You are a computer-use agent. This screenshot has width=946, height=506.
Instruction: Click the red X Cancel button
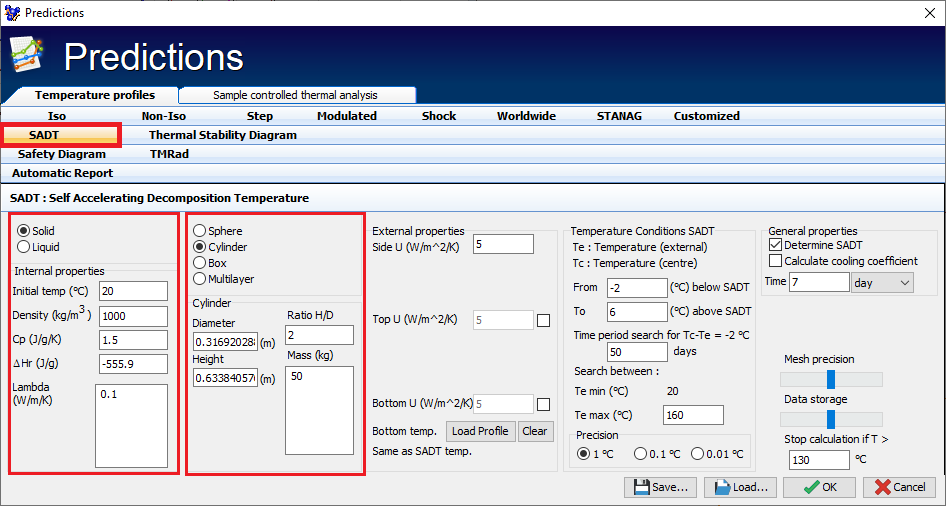(898, 487)
